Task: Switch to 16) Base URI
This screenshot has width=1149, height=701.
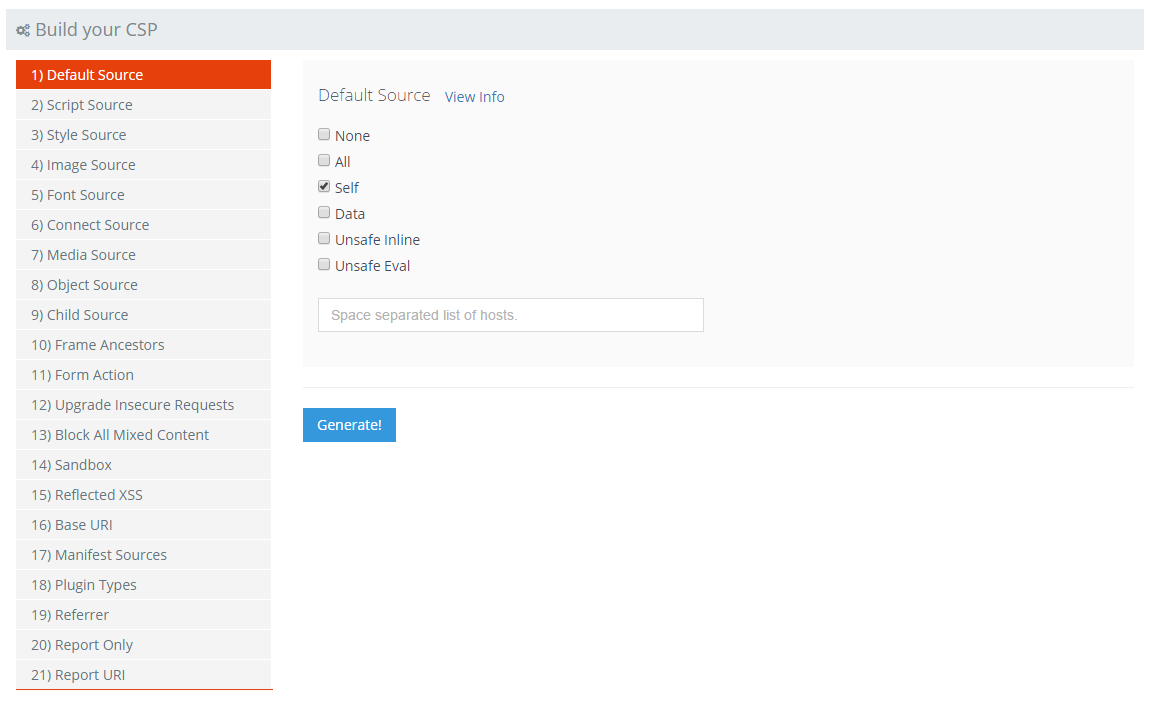Action: coord(144,525)
